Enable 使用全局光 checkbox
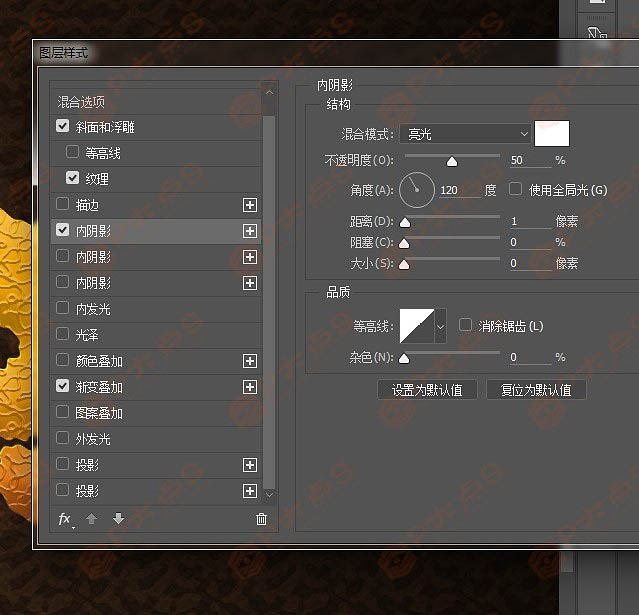Viewport: 639px width, 615px height. pyautogui.click(x=515, y=189)
